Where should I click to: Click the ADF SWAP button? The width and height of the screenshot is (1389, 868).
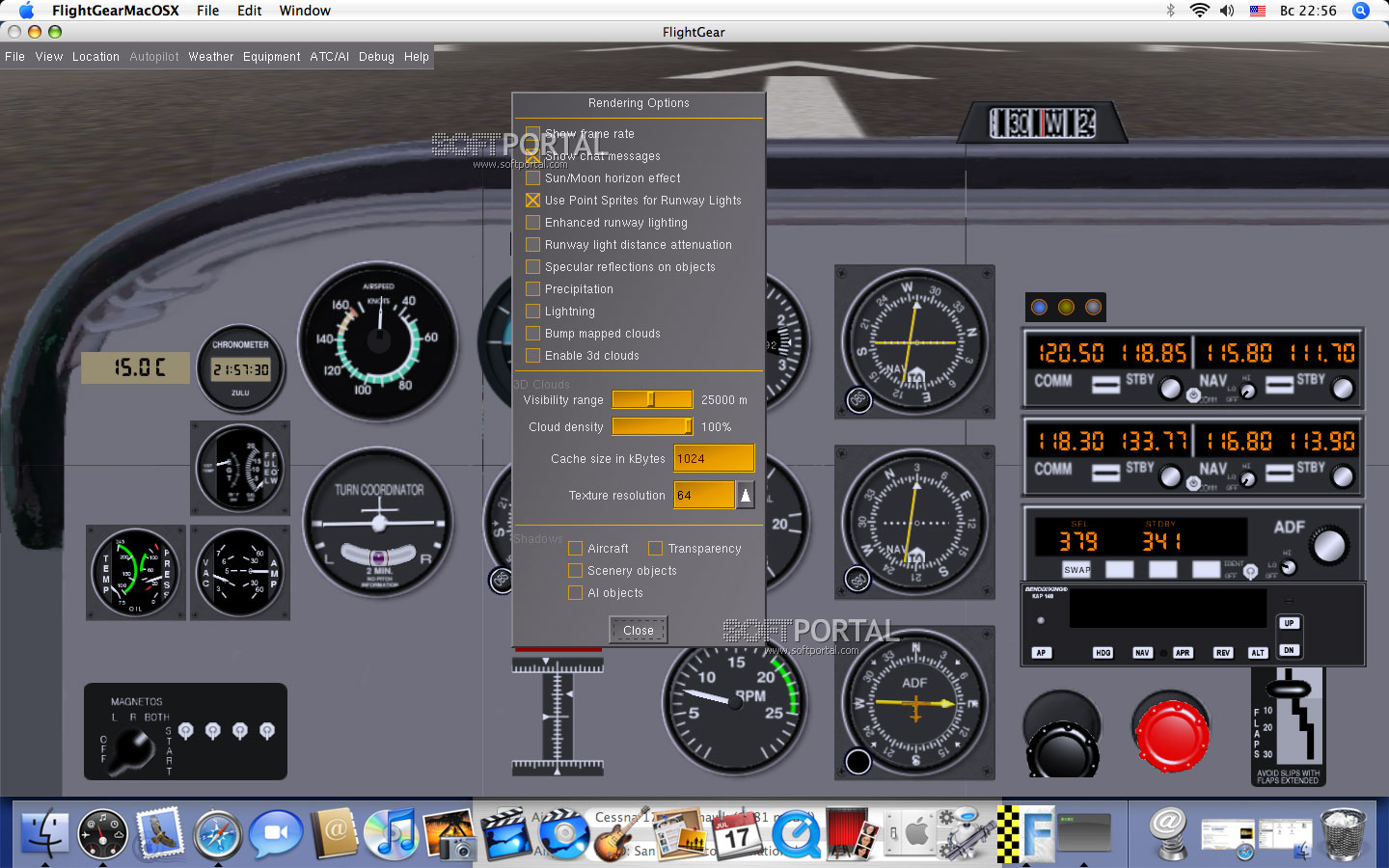tap(1077, 570)
